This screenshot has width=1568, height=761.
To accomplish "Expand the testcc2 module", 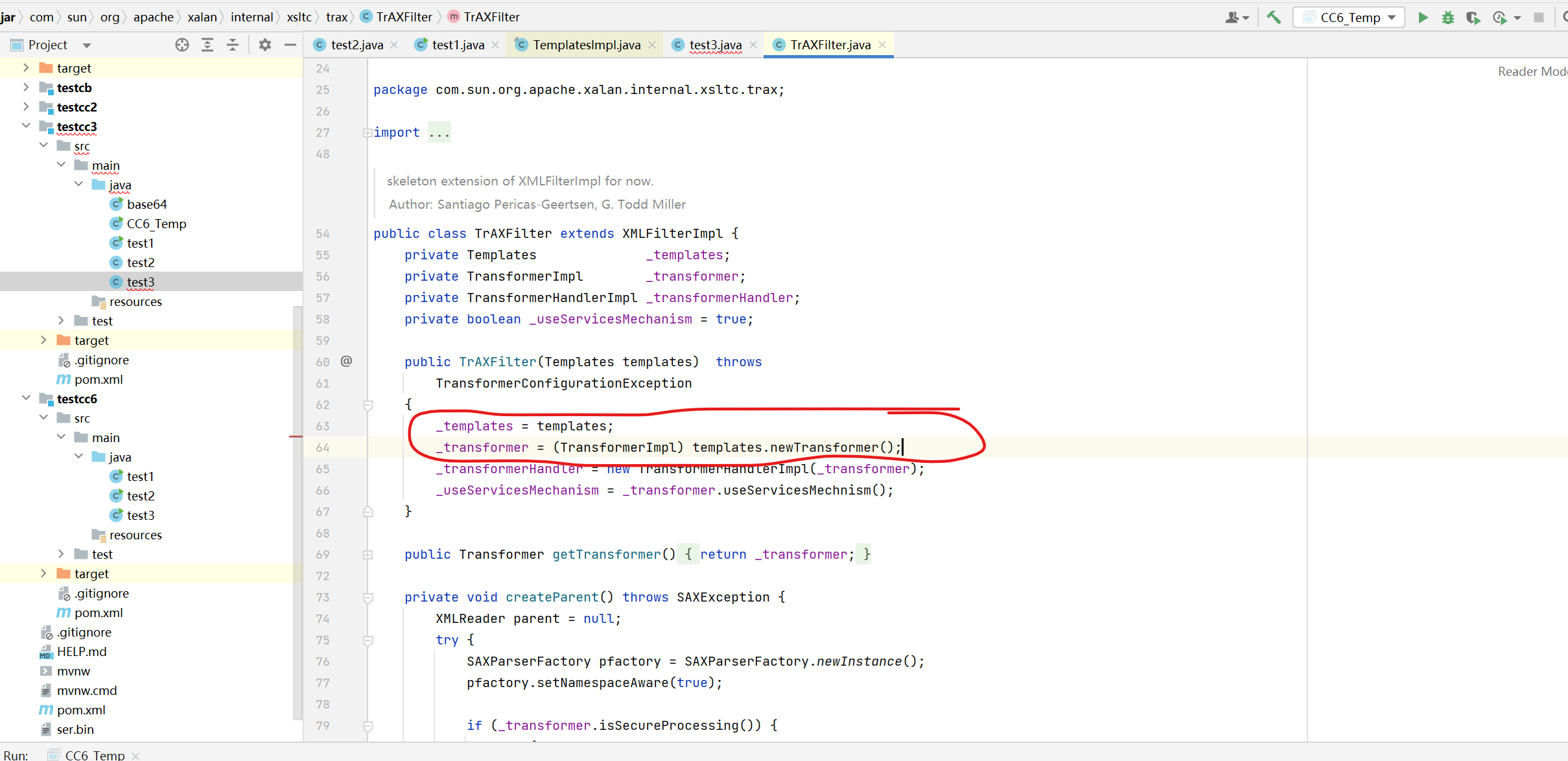I will coord(26,106).
